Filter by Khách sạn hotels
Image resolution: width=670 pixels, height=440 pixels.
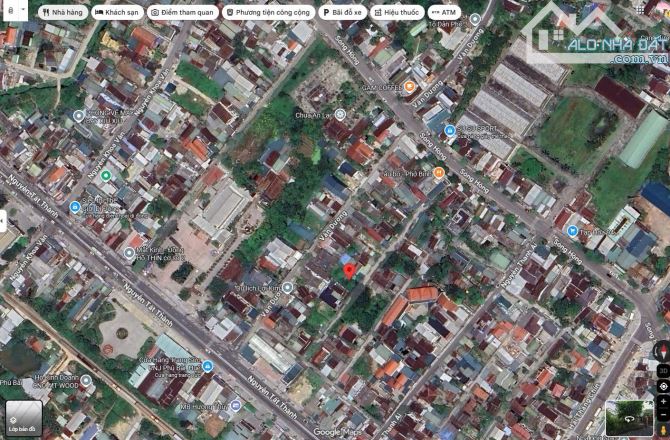118,13
